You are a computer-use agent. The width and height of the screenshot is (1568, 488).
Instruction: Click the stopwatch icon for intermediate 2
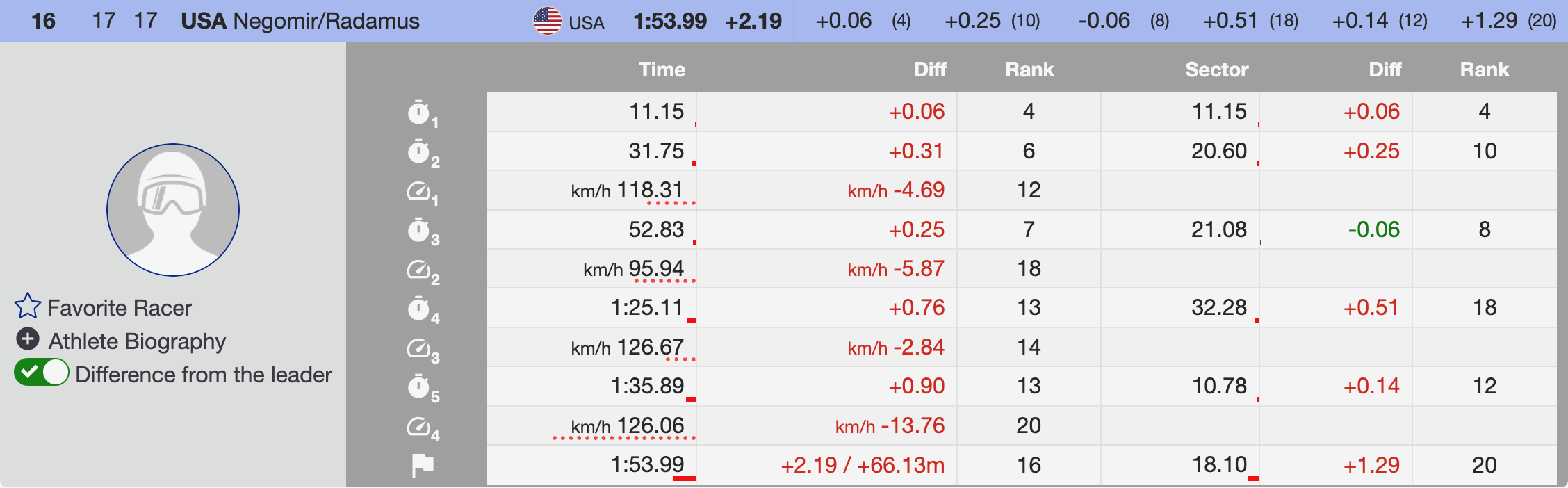419,152
